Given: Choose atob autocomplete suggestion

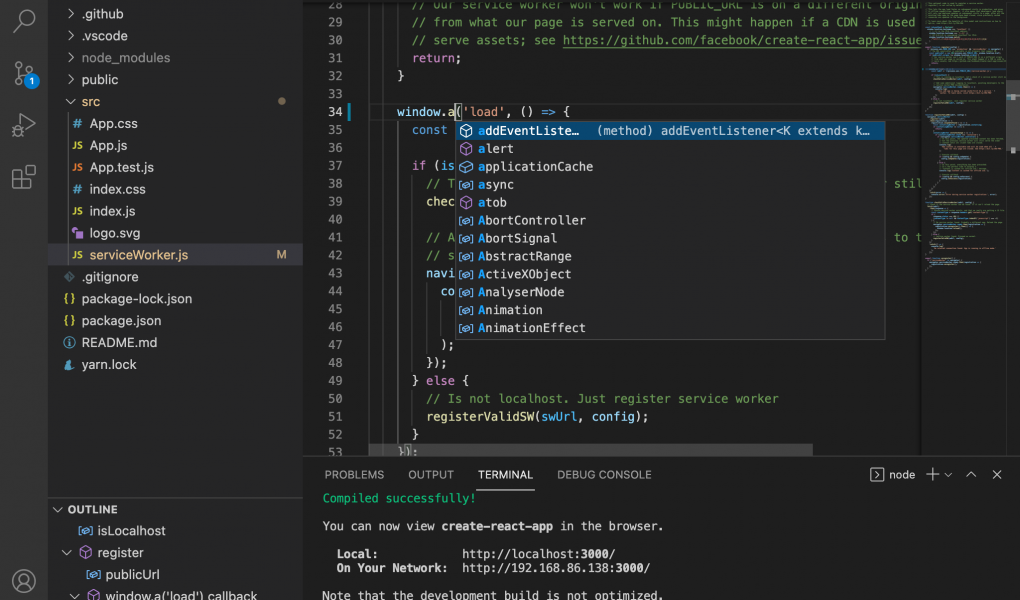Looking at the screenshot, I should pos(670,202).
